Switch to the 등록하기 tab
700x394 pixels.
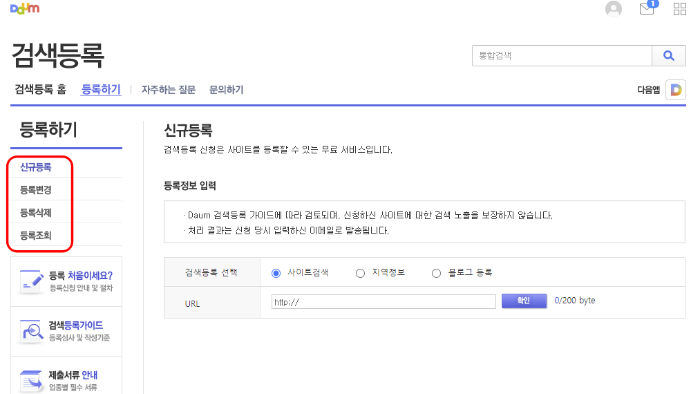pyautogui.click(x=101, y=89)
